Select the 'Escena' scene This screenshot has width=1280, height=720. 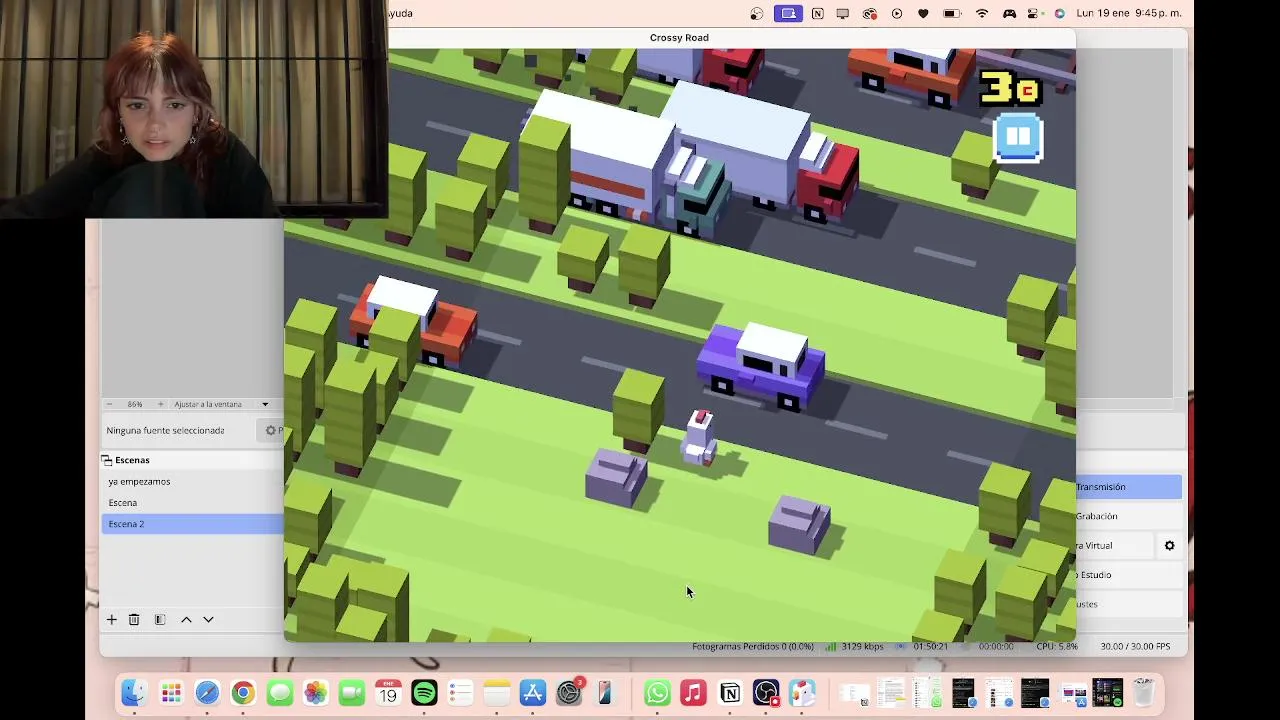[123, 502]
